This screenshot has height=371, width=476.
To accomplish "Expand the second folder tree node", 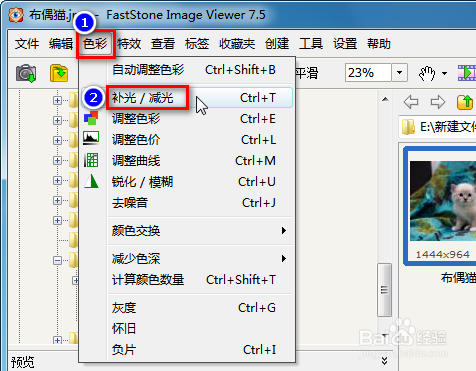I will coord(57,120).
